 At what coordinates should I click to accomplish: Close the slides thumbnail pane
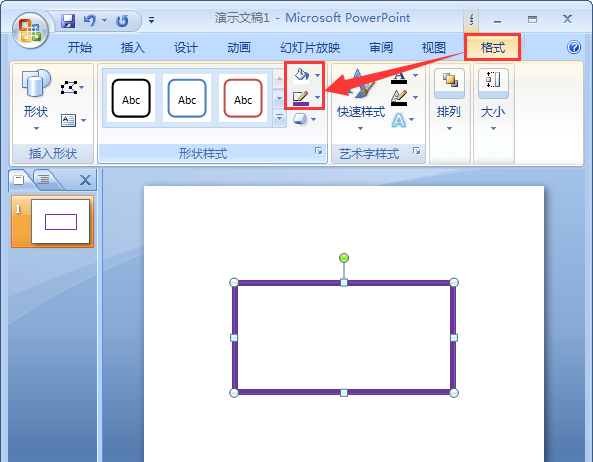click(85, 180)
